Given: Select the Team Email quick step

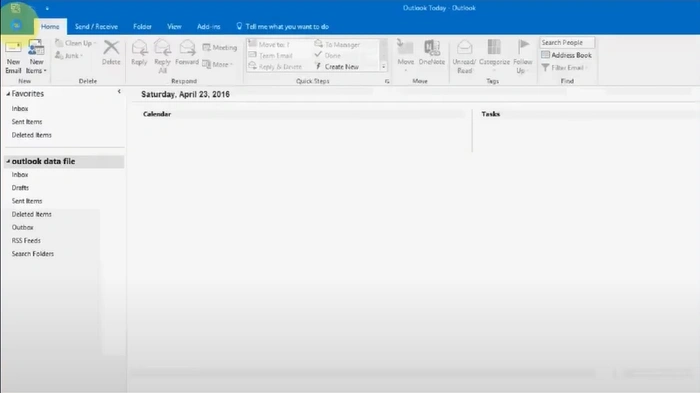Looking at the screenshot, I should (x=270, y=55).
